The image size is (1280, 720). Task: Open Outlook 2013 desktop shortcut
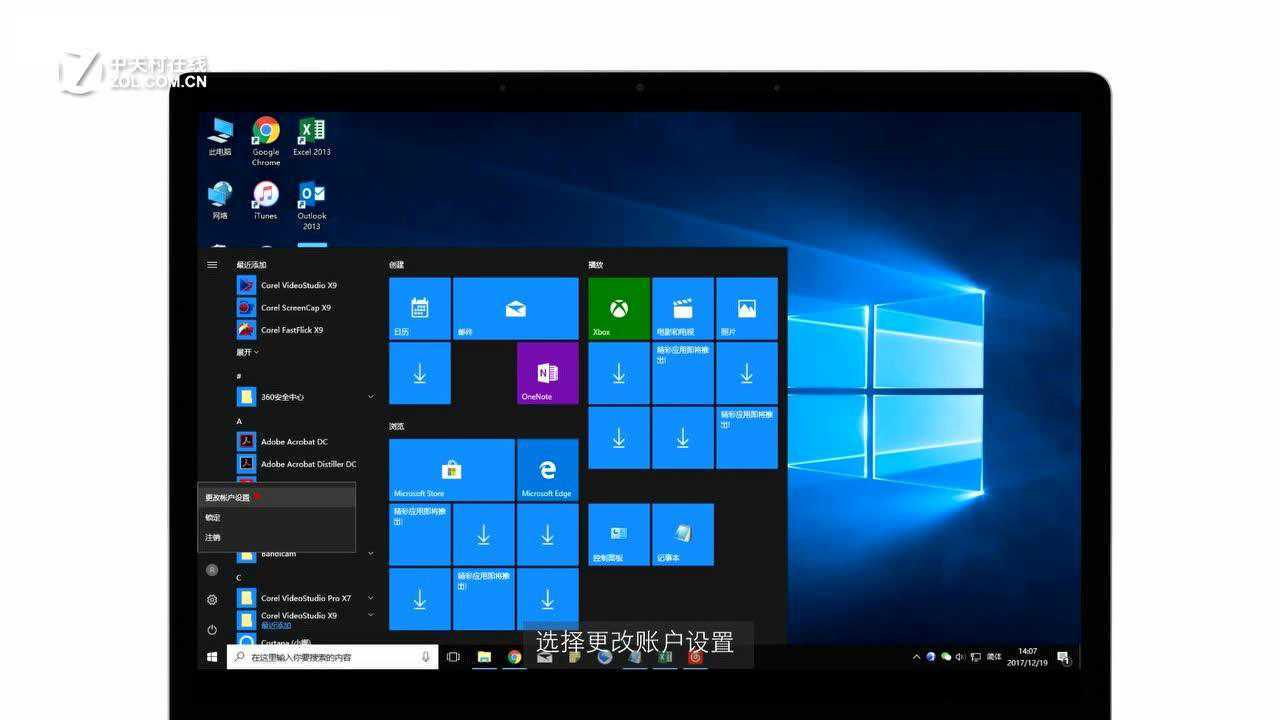pyautogui.click(x=312, y=206)
